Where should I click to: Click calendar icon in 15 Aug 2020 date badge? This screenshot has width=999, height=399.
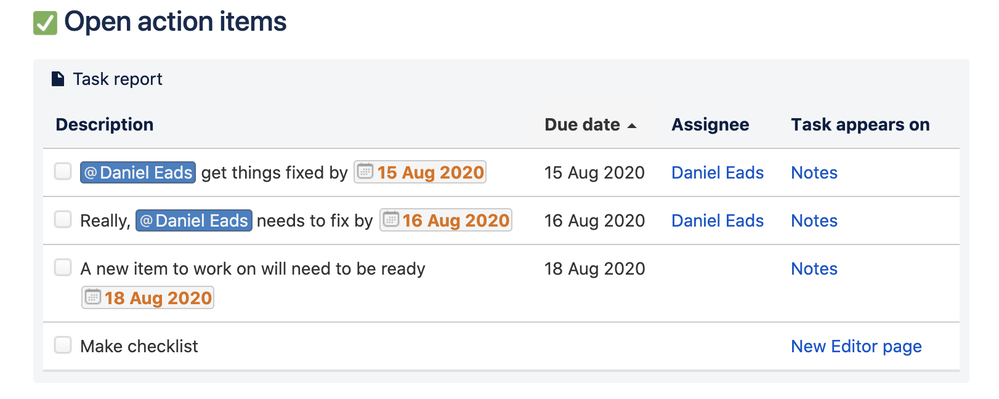pos(365,172)
